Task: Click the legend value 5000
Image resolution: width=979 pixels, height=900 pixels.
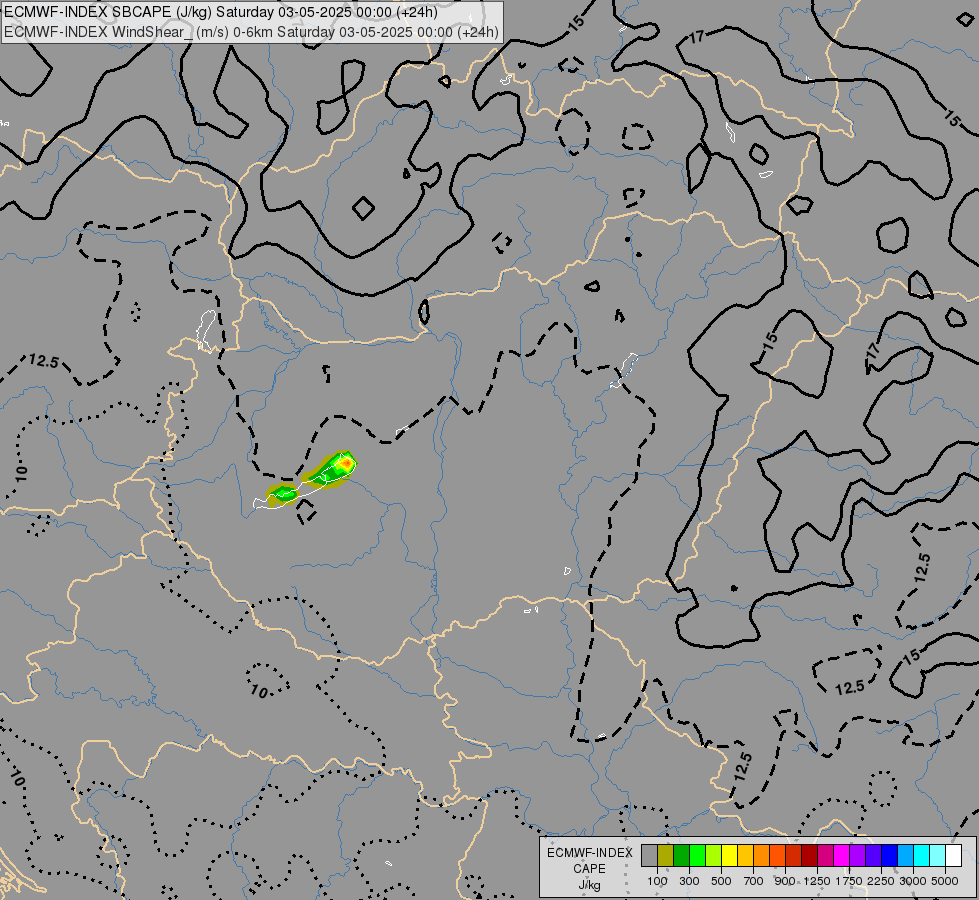Action: (945, 881)
